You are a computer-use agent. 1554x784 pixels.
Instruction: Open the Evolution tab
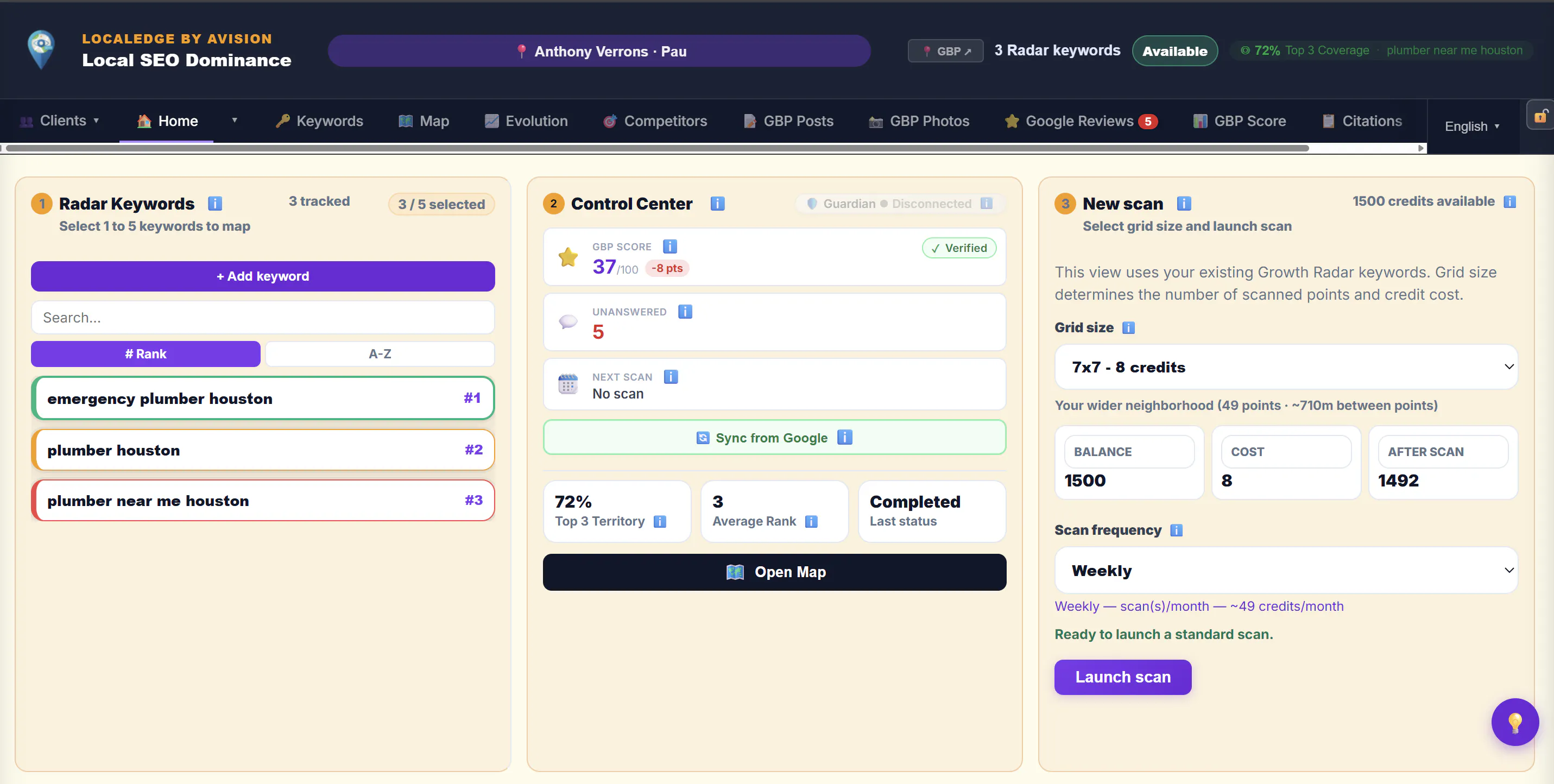click(x=526, y=121)
